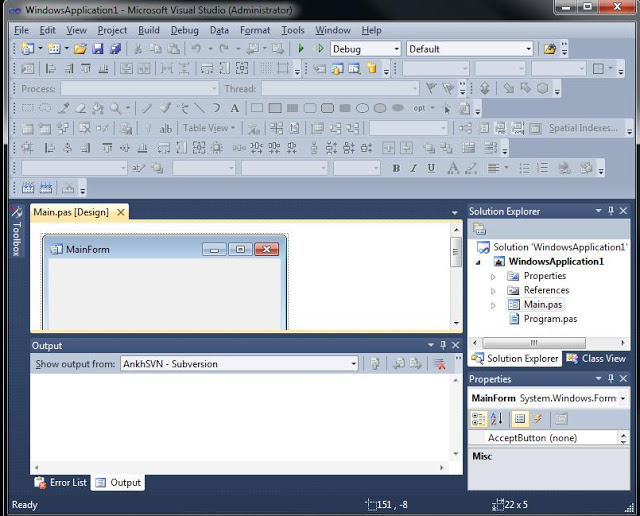The width and height of the screenshot is (640, 516).
Task: Select the Magnifier zoom tool icon
Action: (116, 108)
